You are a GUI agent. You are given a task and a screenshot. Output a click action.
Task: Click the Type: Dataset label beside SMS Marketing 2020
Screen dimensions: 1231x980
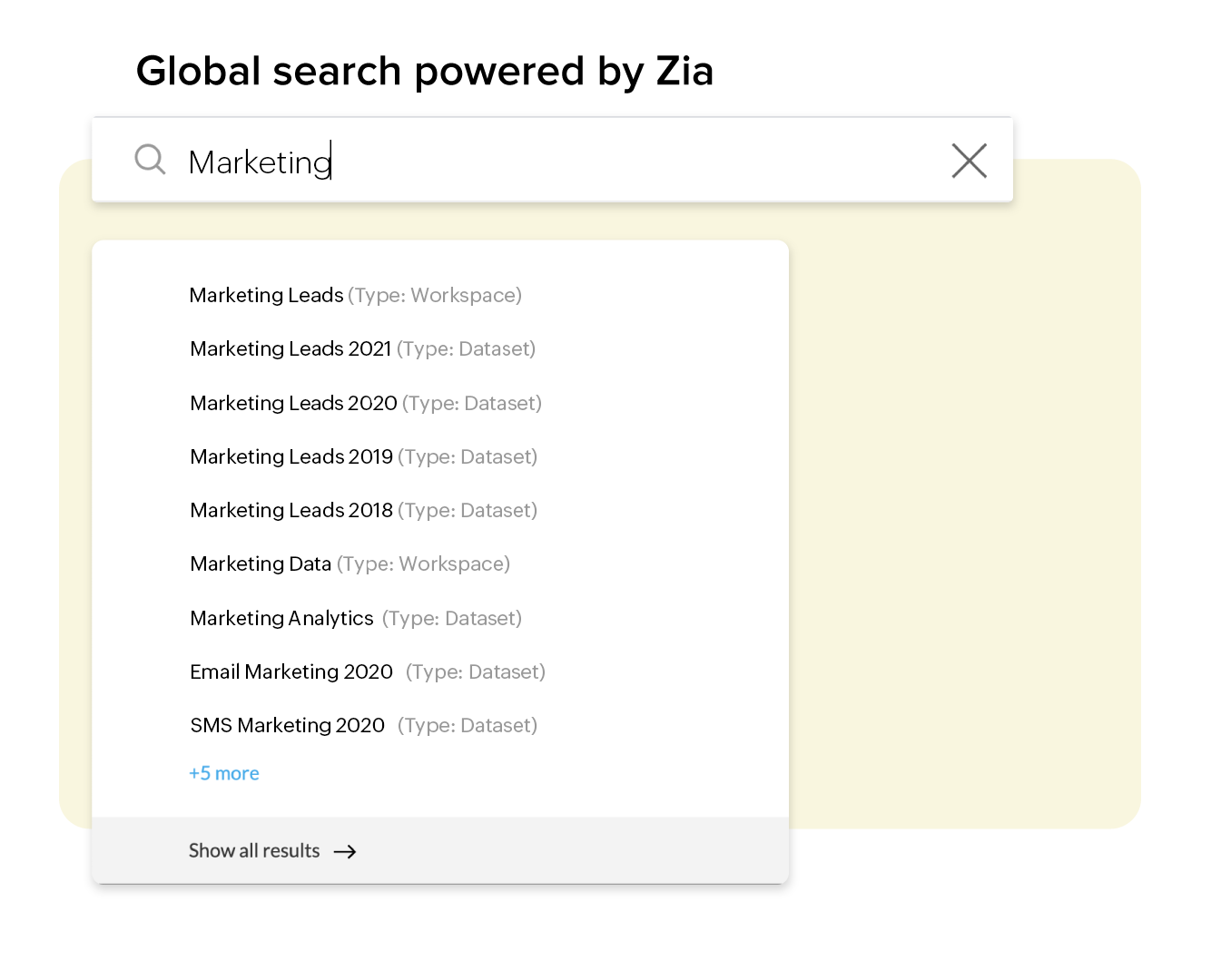click(468, 725)
